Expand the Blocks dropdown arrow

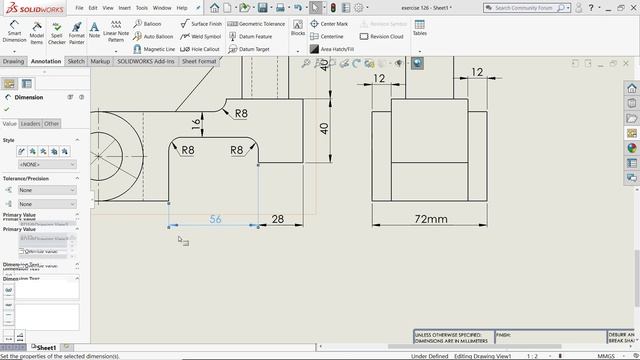click(298, 51)
